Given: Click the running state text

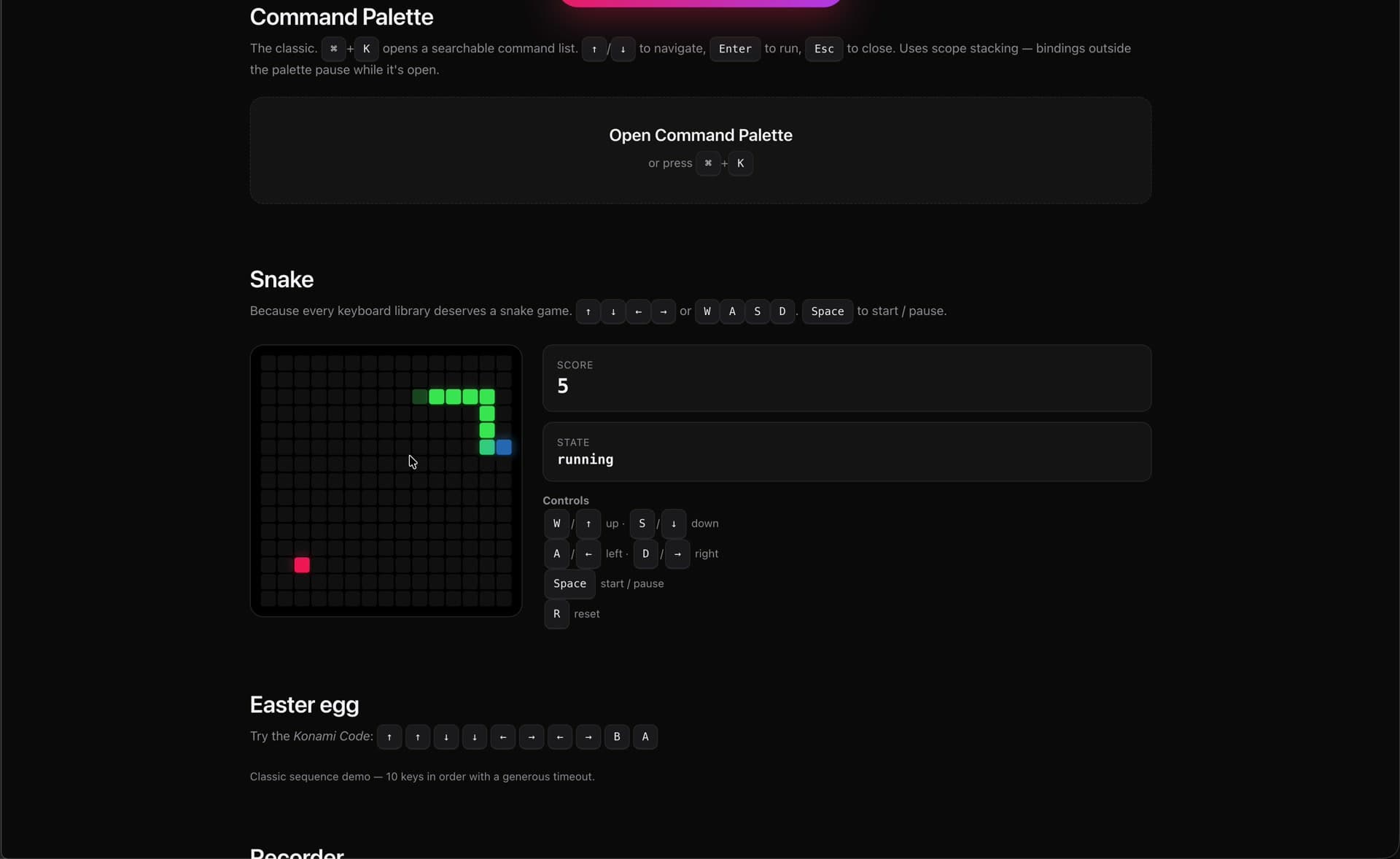Looking at the screenshot, I should [584, 460].
